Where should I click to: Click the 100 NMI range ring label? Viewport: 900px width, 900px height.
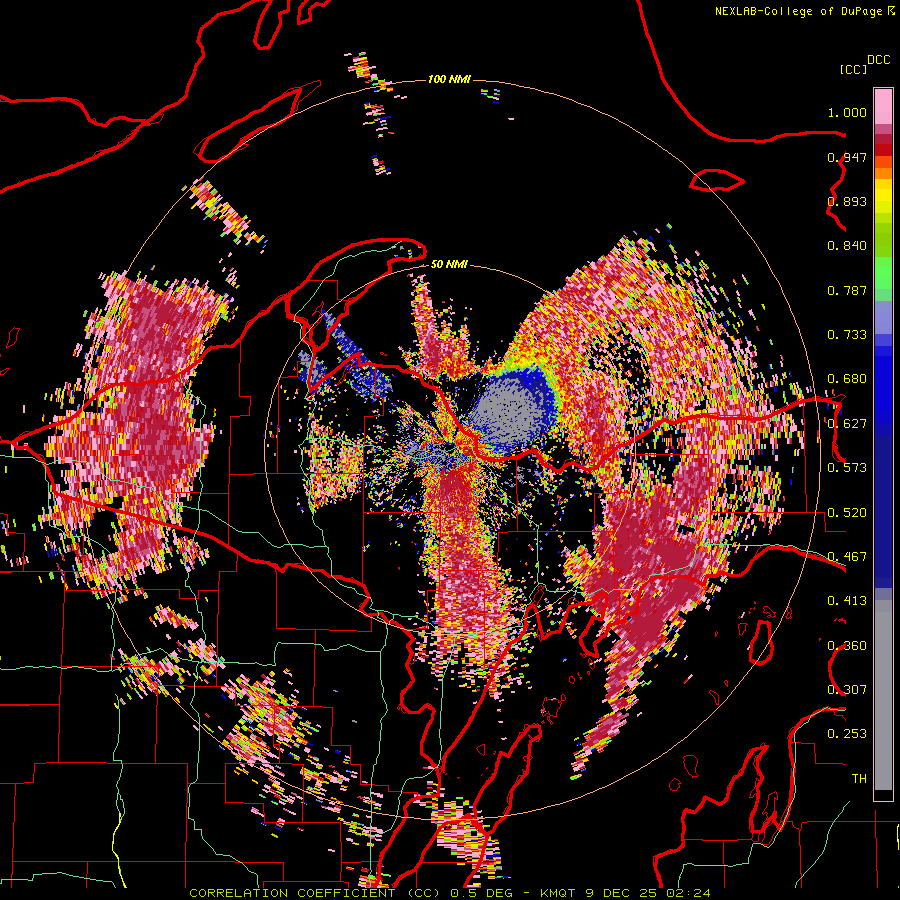[449, 79]
